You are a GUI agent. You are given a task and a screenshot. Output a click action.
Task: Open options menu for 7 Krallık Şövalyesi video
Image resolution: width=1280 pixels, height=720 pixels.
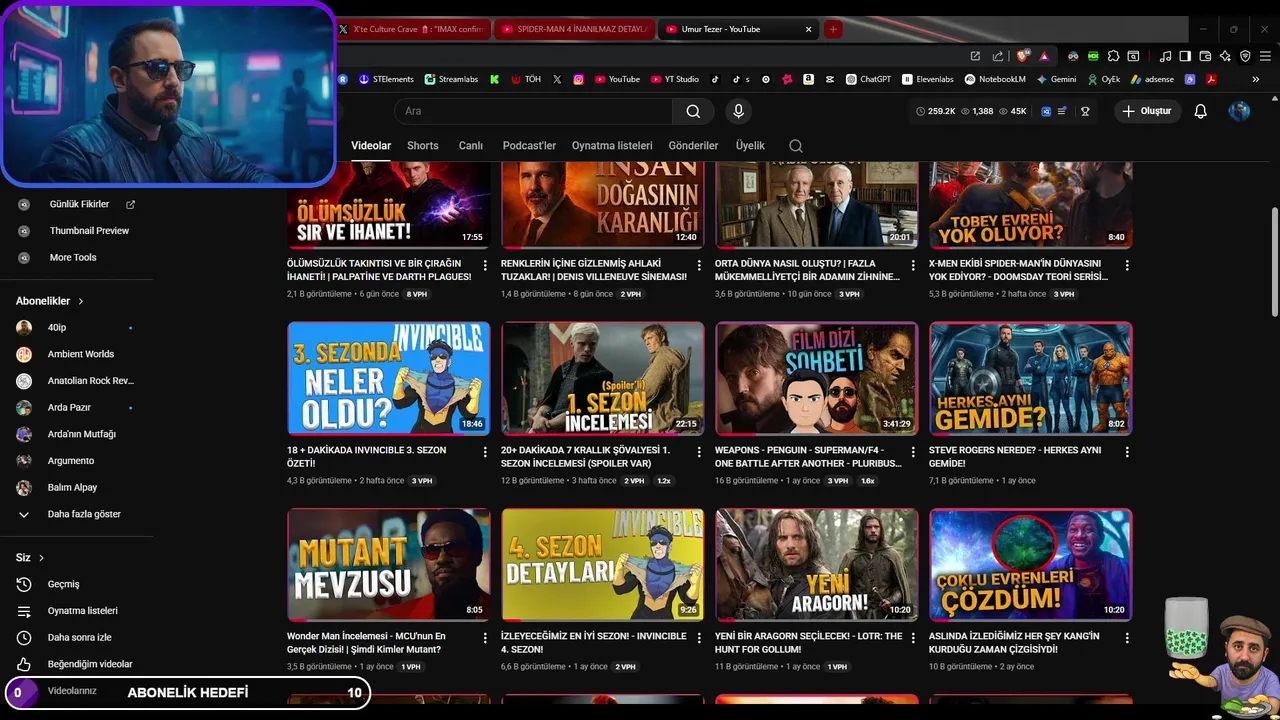pyautogui.click(x=699, y=452)
